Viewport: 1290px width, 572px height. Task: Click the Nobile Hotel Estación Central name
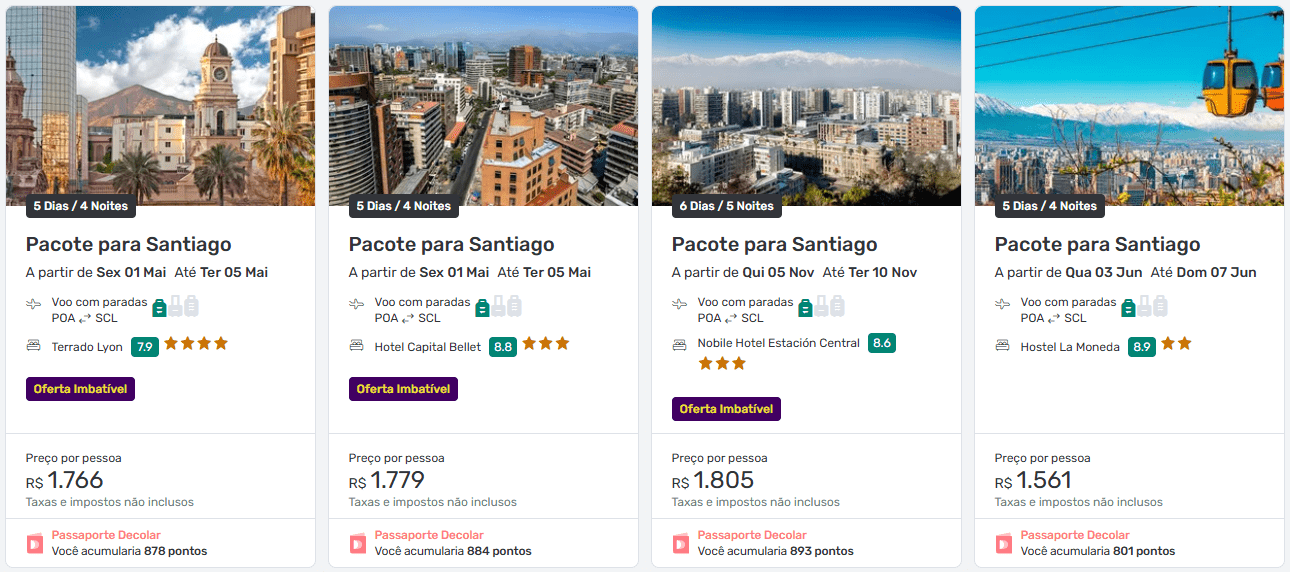point(778,343)
